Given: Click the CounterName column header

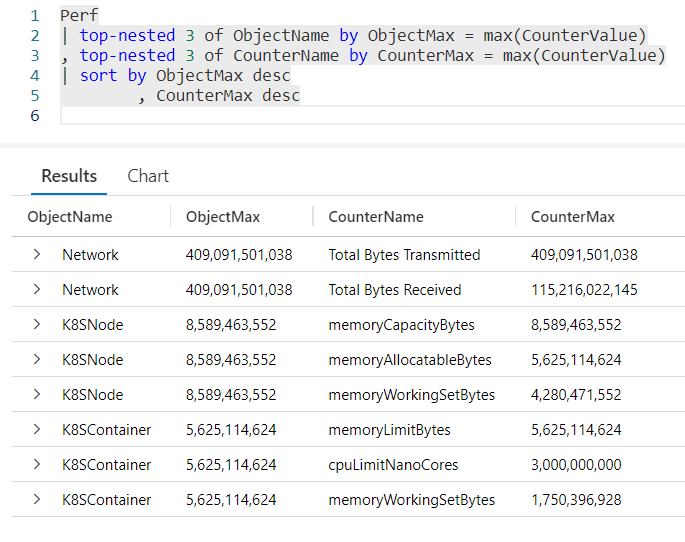Looking at the screenshot, I should 376,217.
